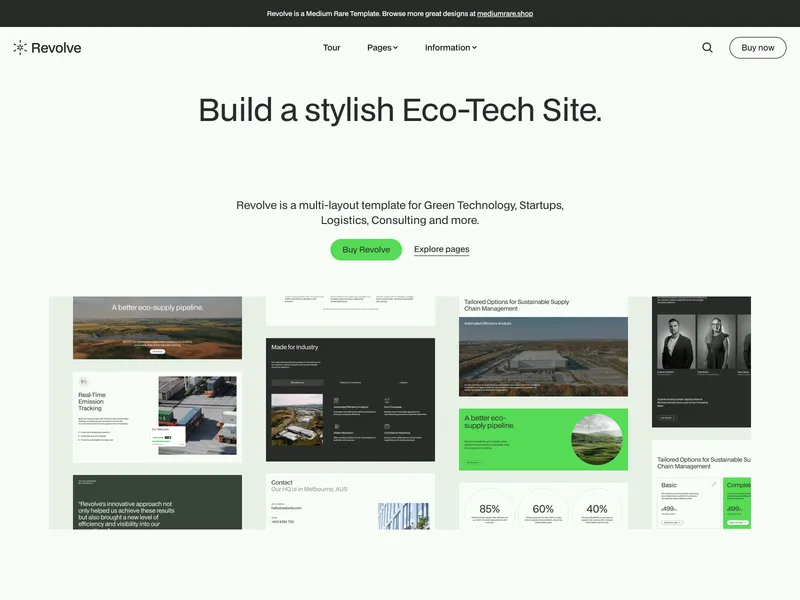Viewport: 800px width, 600px height.
Task: Open the Contact page preview thumbnail
Action: pos(351,501)
